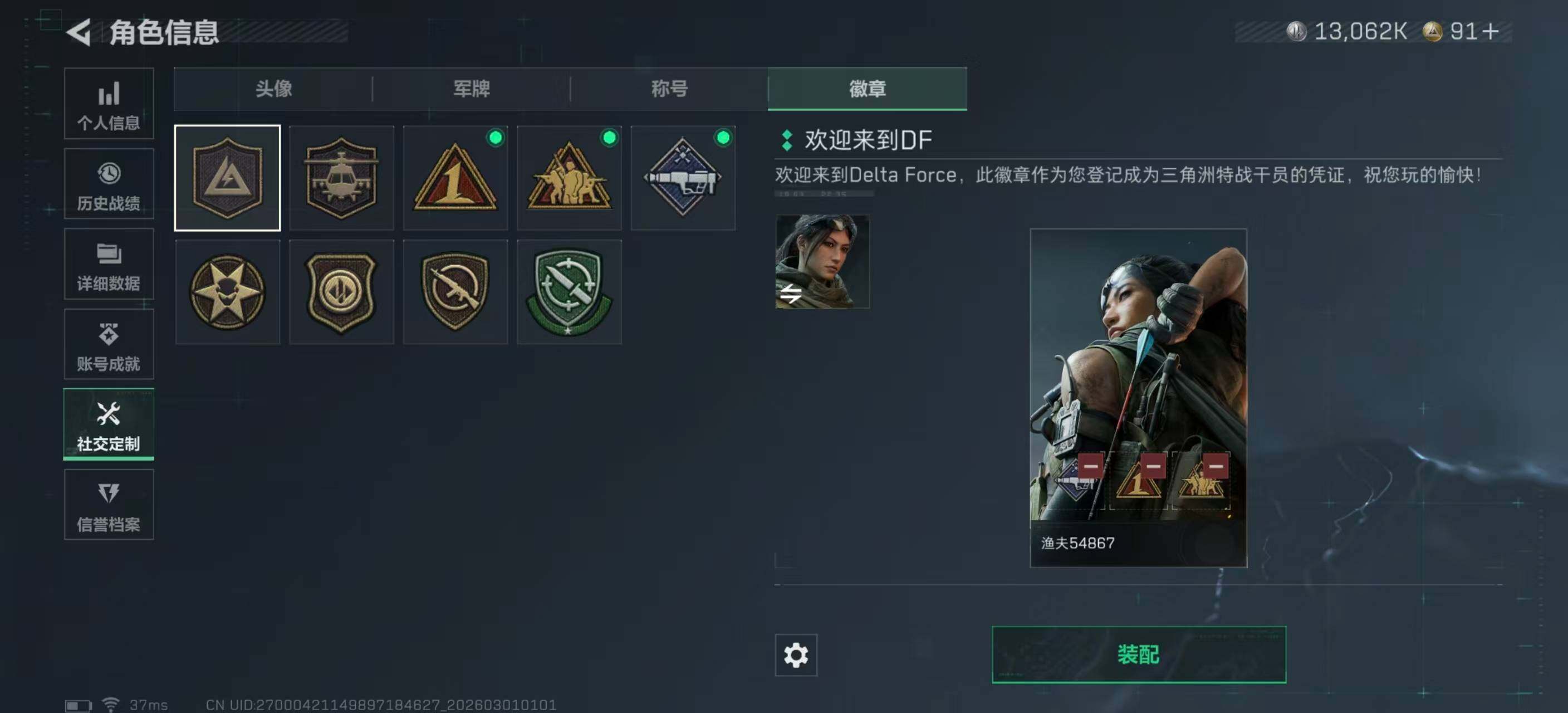Remove the squad badge from card
This screenshot has width=1568, height=713.
click(x=1216, y=466)
